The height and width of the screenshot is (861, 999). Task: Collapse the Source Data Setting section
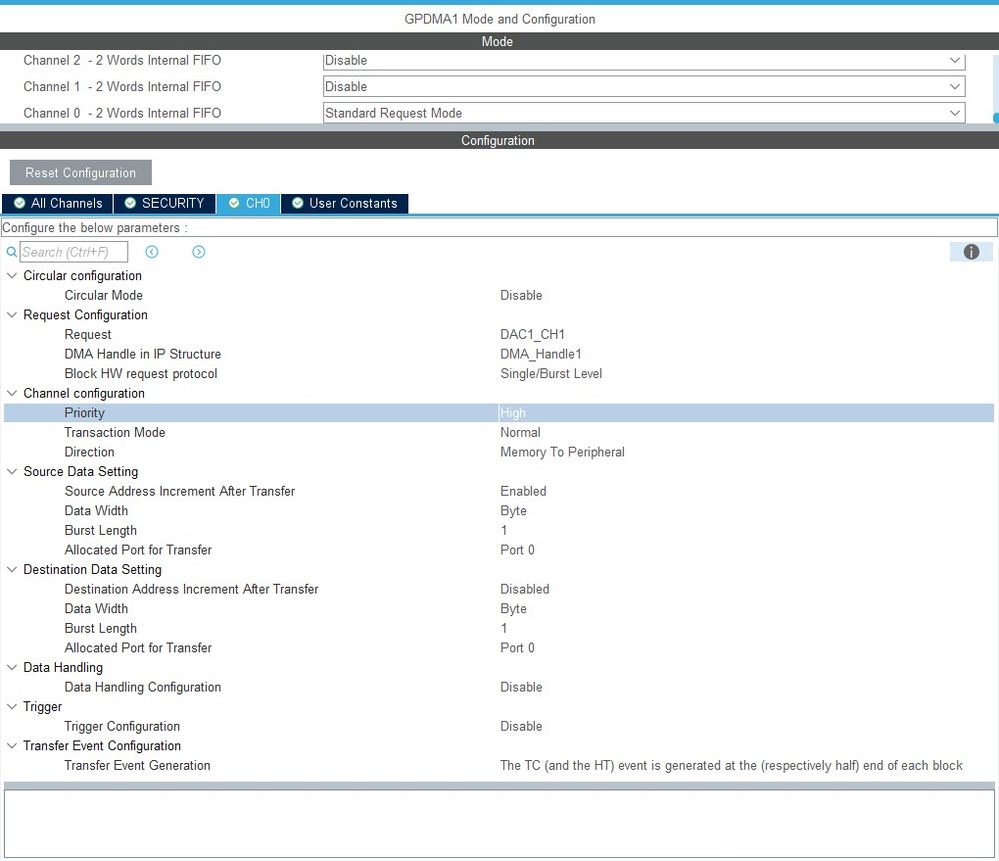coord(12,471)
